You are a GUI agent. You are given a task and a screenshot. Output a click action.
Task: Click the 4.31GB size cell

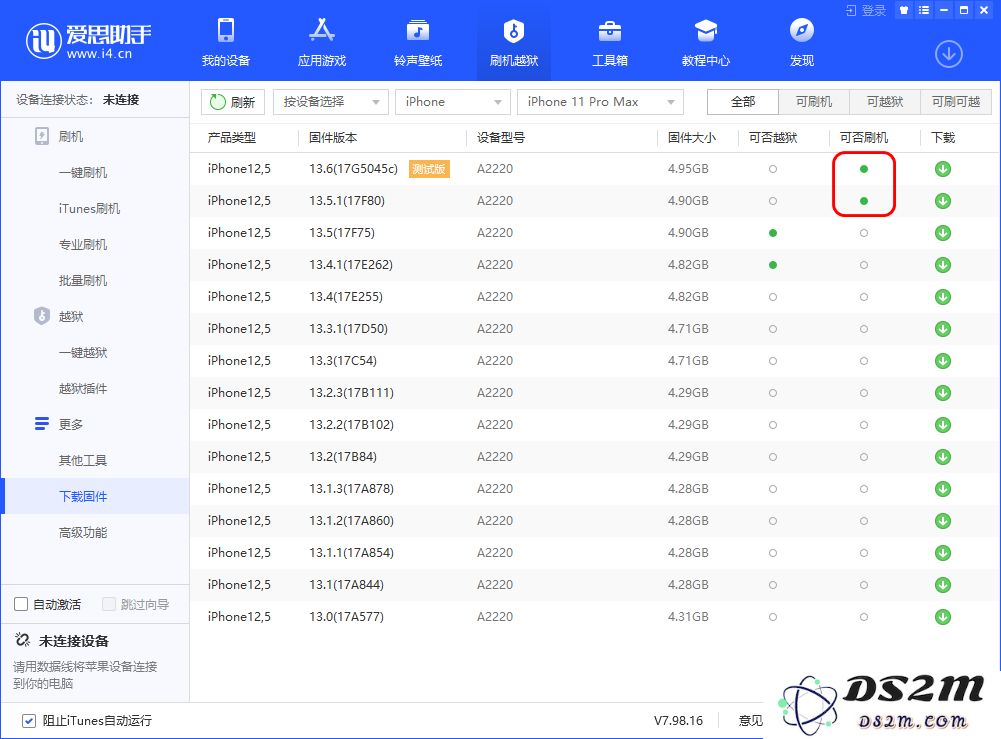[x=688, y=617]
